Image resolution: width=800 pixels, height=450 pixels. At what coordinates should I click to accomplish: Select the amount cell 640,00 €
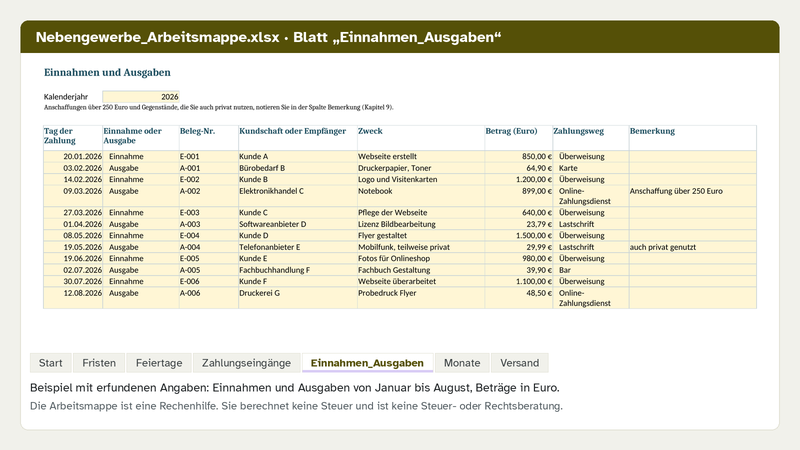click(x=518, y=213)
